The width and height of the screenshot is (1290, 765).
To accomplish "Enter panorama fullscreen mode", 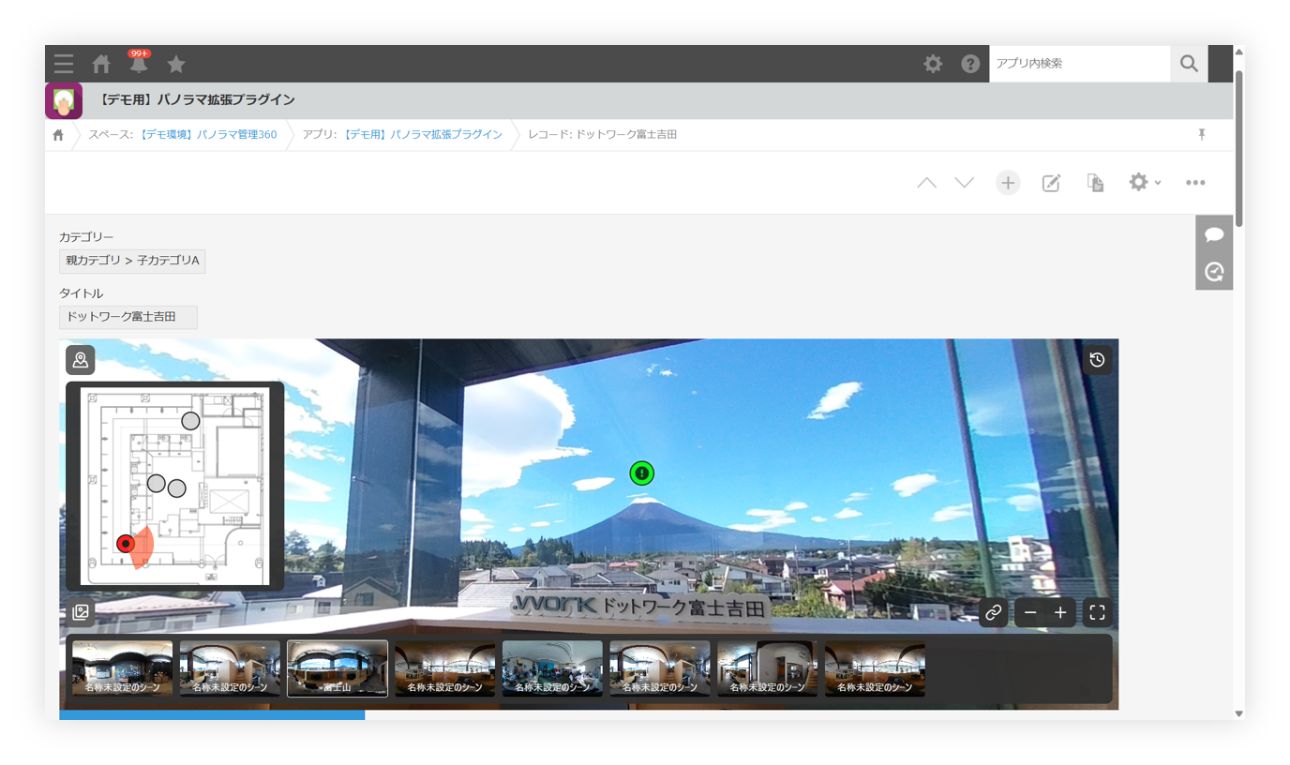I will [1097, 613].
